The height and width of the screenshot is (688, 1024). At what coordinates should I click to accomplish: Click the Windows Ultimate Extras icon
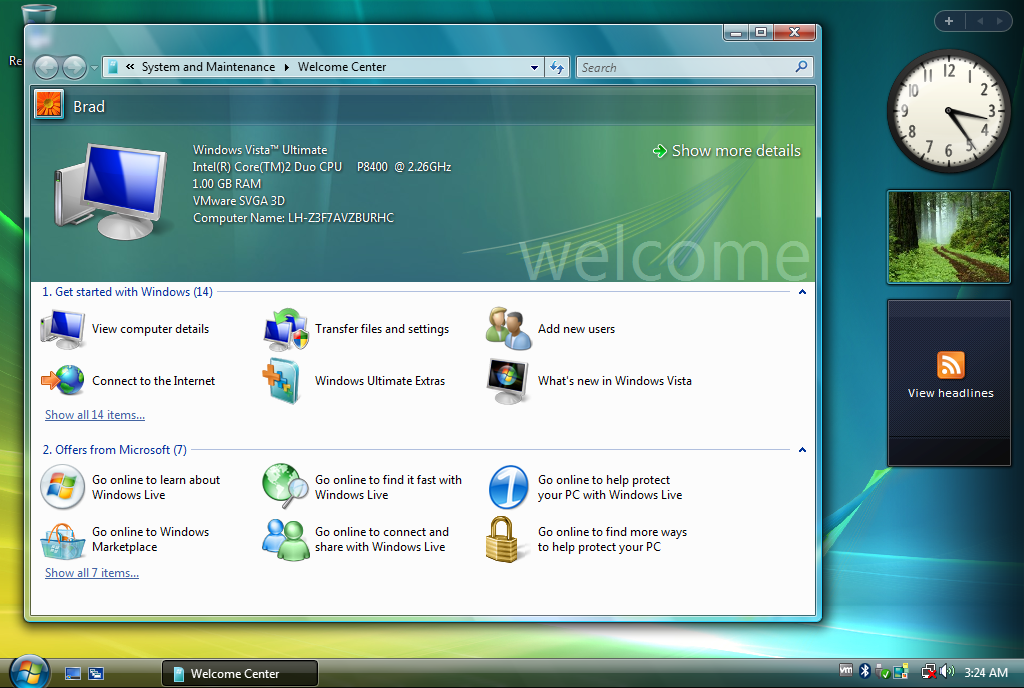tap(282, 381)
